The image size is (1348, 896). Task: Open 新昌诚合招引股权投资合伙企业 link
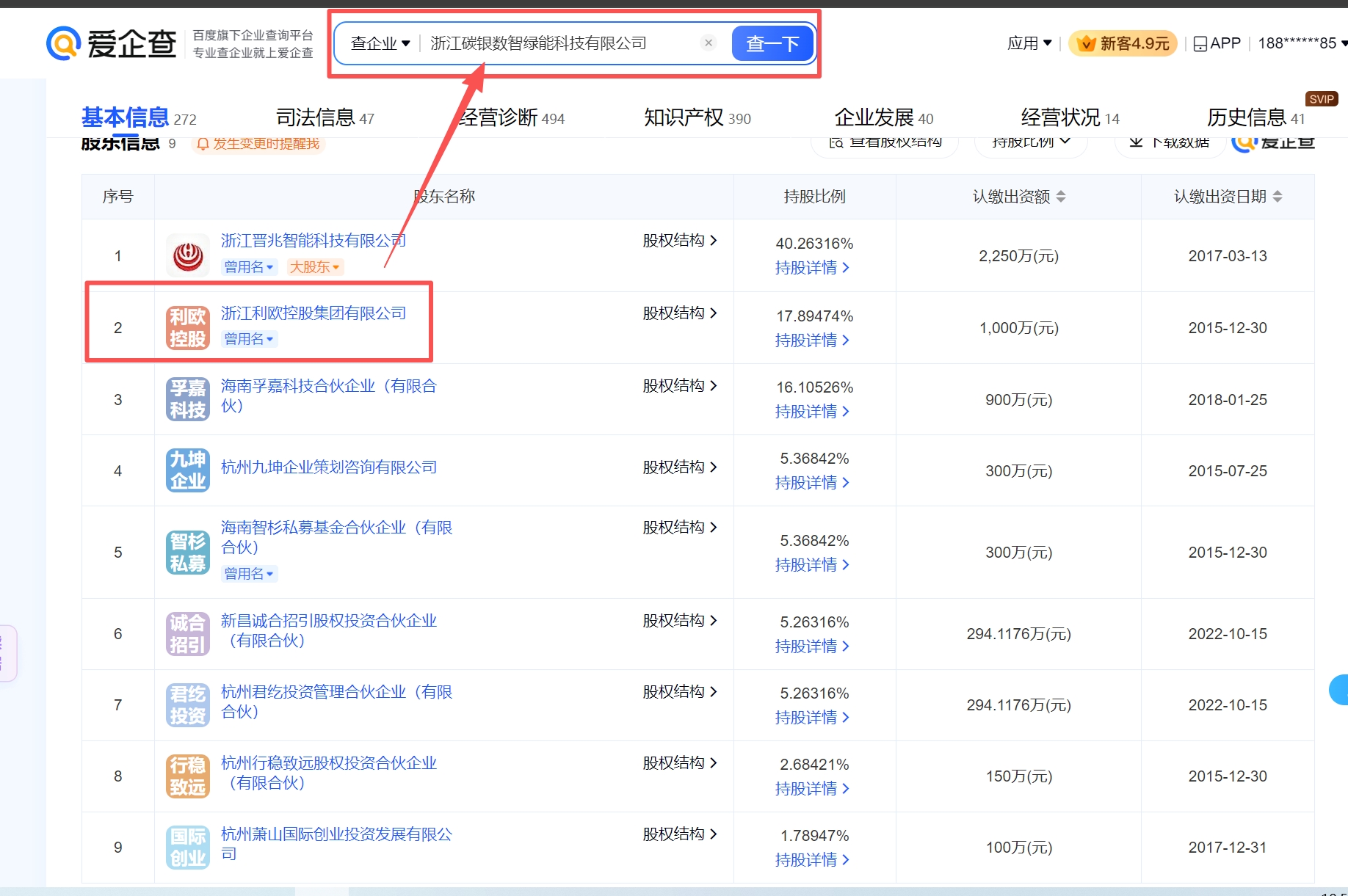coord(329,630)
